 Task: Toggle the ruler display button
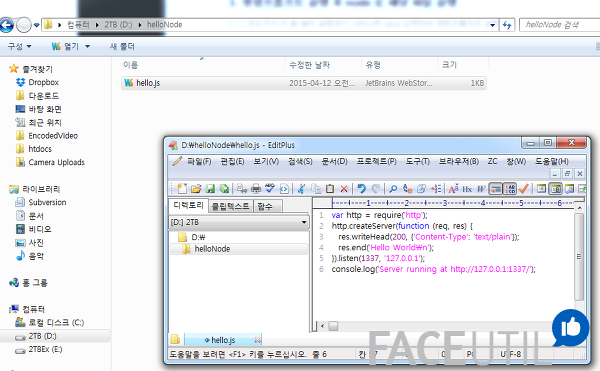[x=496, y=189]
